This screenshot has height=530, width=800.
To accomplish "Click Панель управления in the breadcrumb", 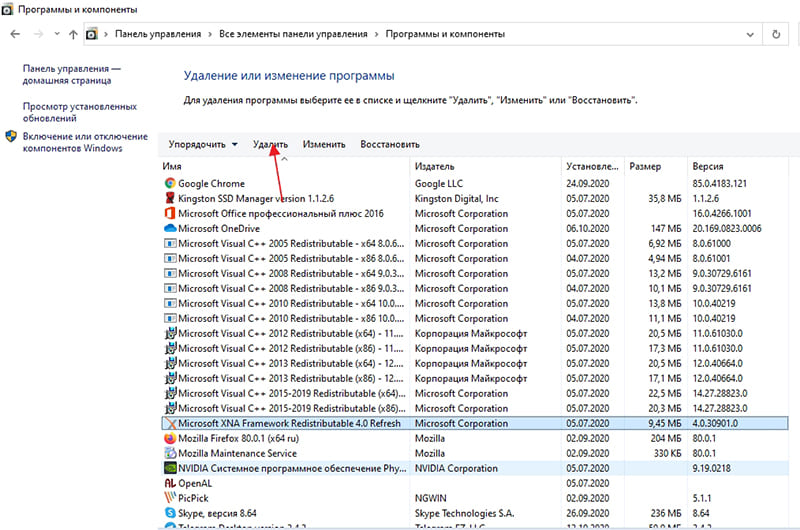I will (x=158, y=34).
